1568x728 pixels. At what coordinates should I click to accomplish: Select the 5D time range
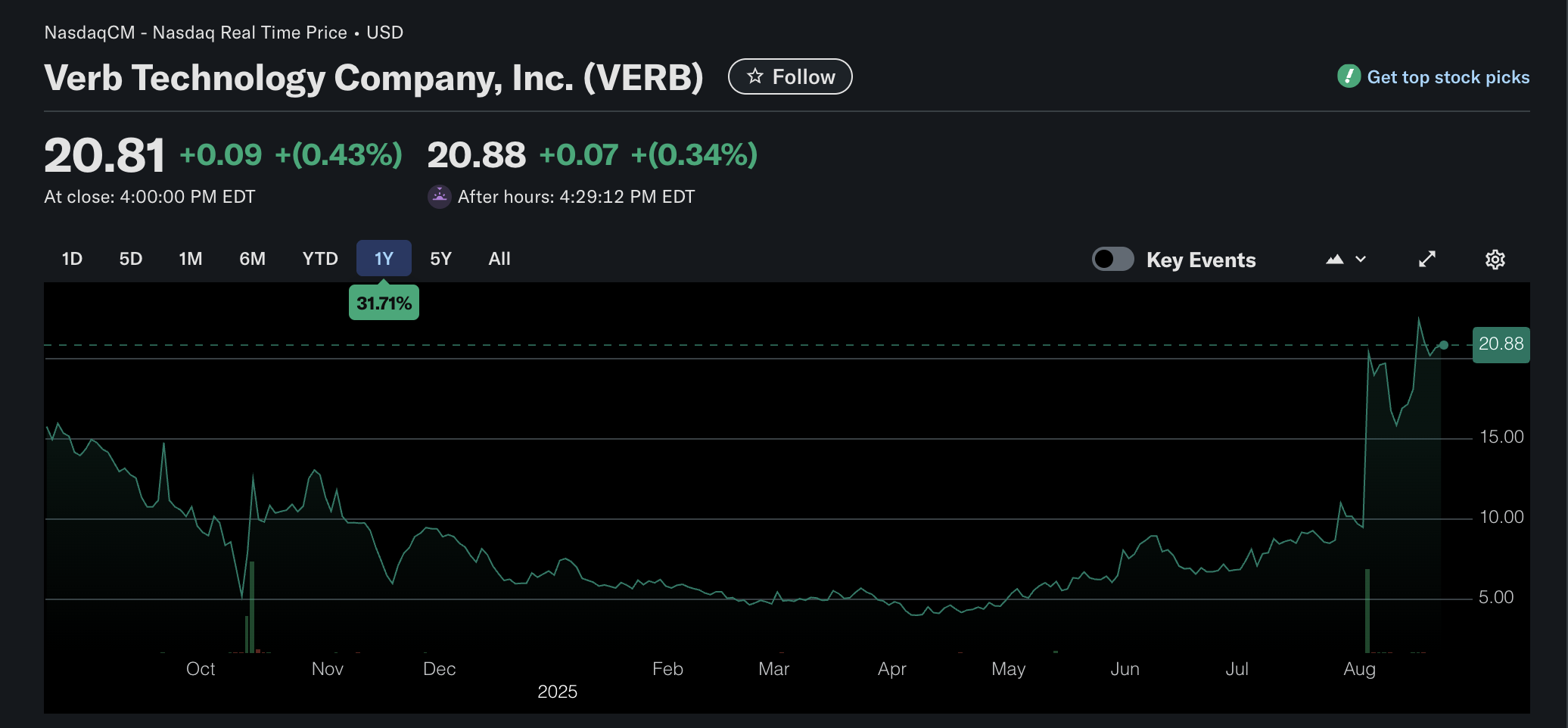tap(131, 259)
